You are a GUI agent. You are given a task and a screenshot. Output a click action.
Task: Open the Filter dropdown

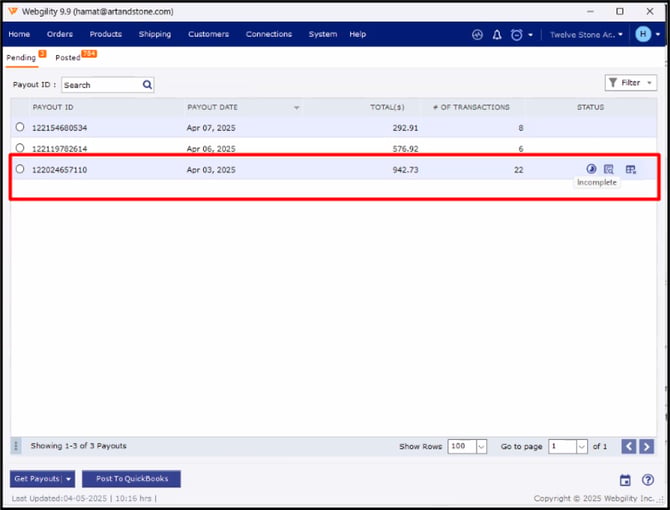click(x=631, y=83)
